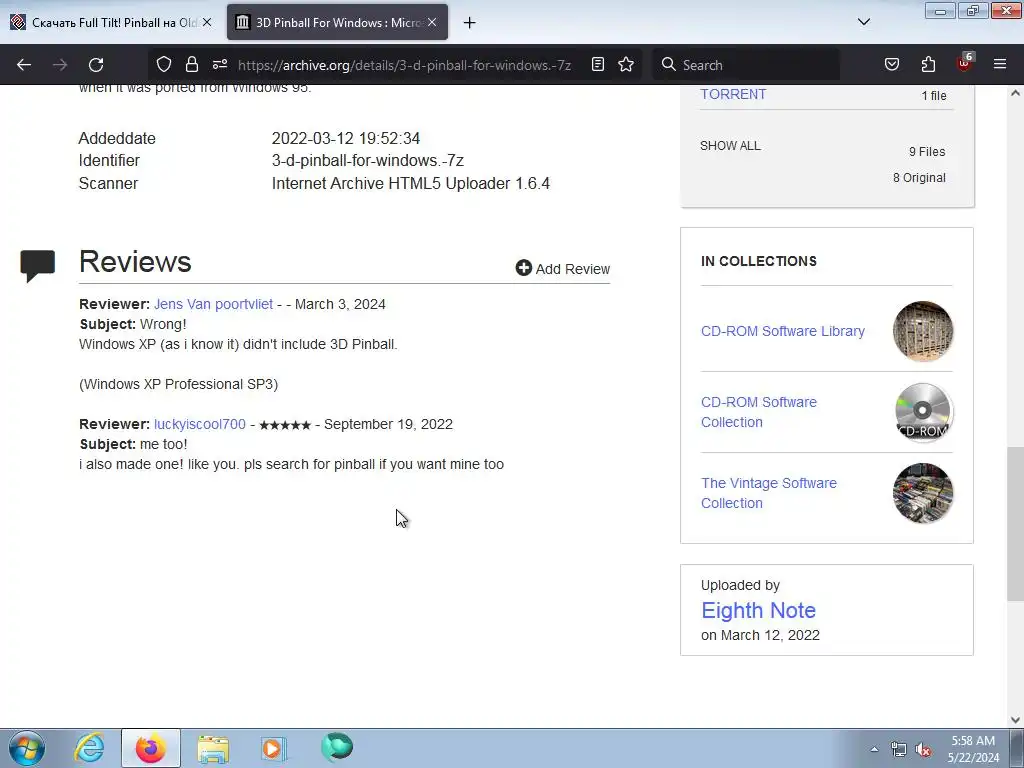The image size is (1024, 768).
Task: Close the 3D Pinball For Windows tab
Action: 432,22
